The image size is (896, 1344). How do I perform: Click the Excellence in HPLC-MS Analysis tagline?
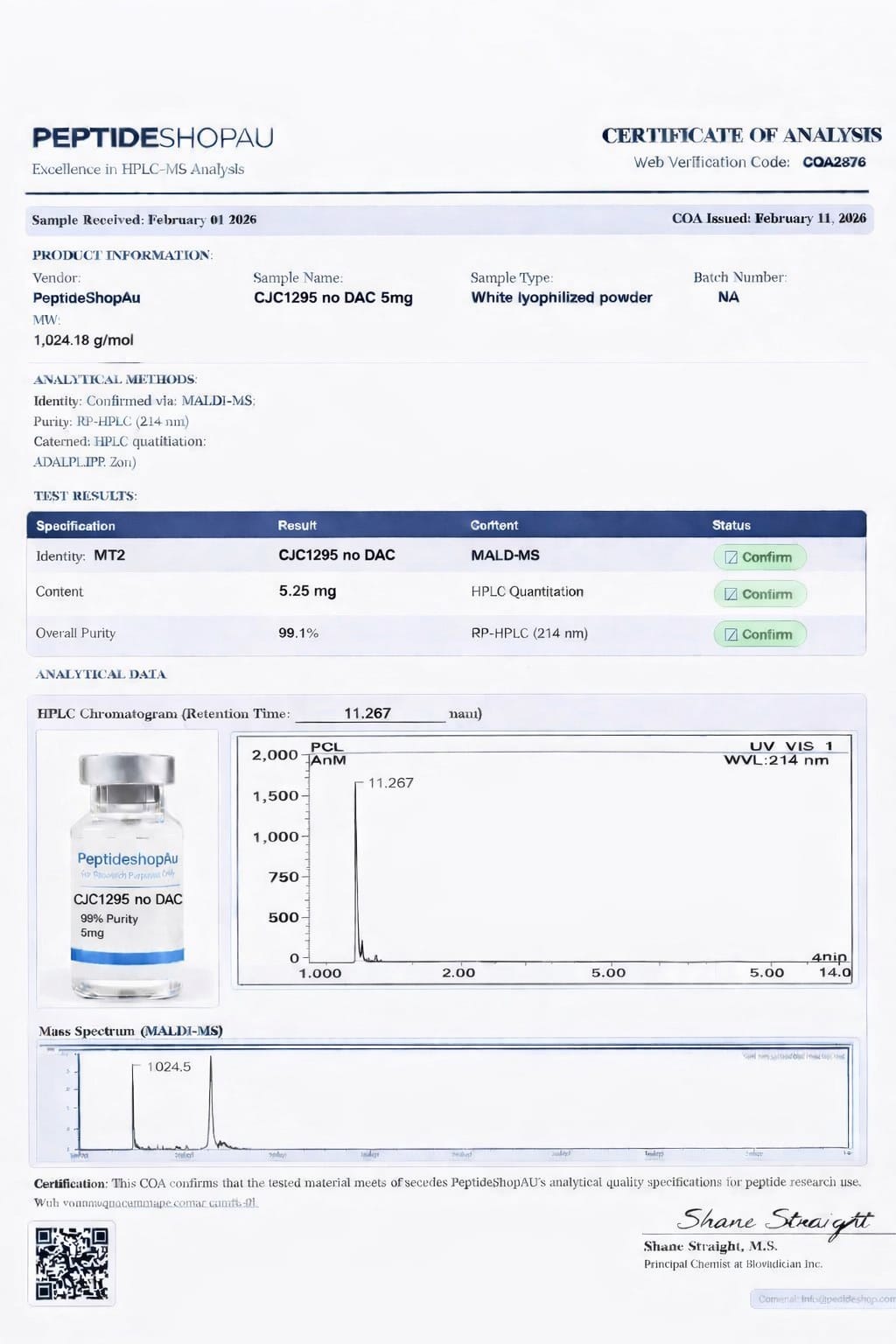click(138, 169)
